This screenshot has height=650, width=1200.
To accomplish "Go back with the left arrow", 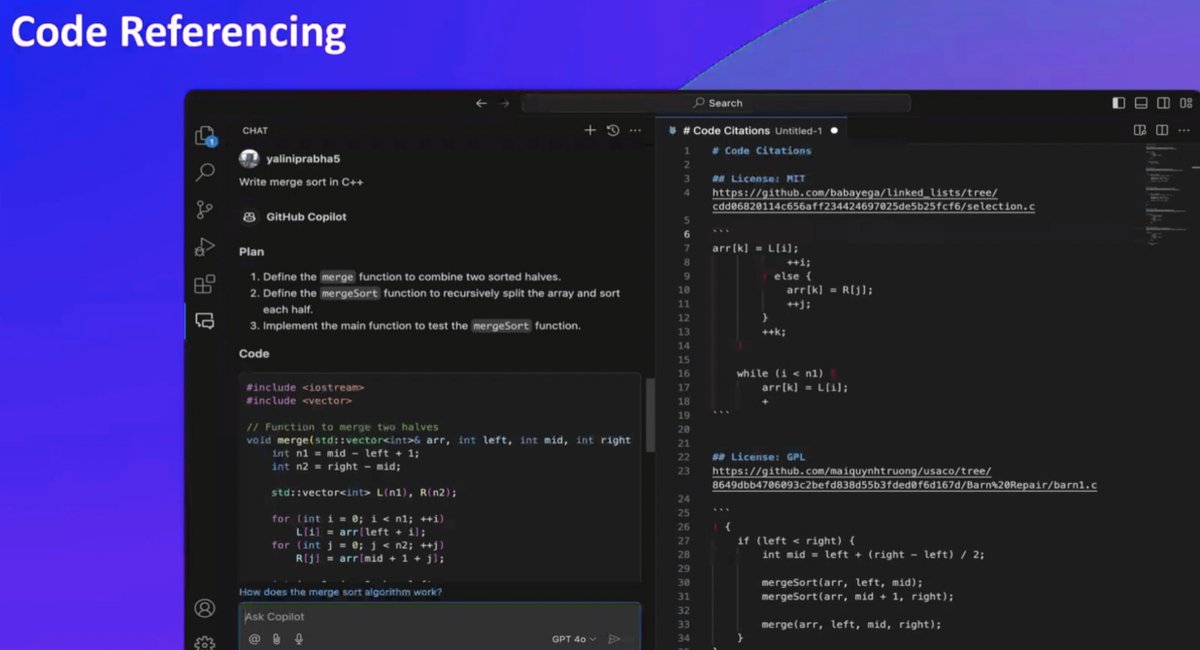I will coord(481,103).
